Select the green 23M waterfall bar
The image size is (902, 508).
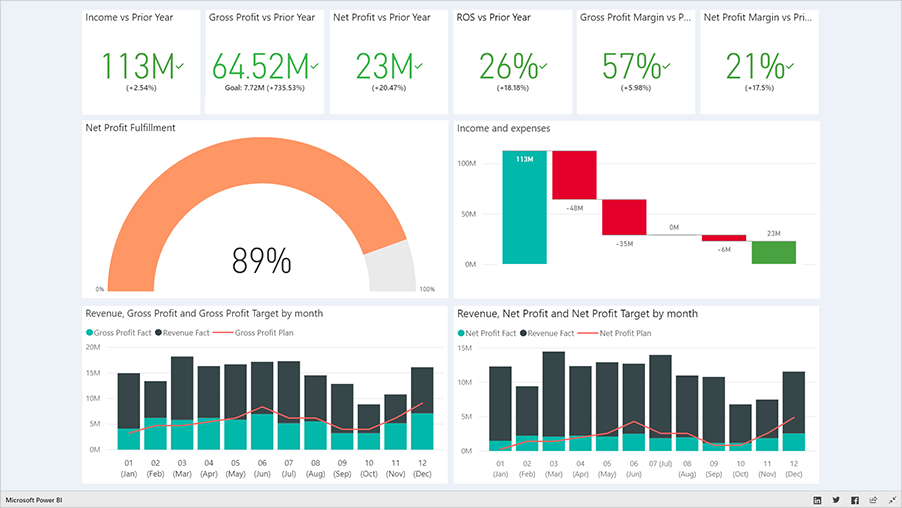(774, 252)
